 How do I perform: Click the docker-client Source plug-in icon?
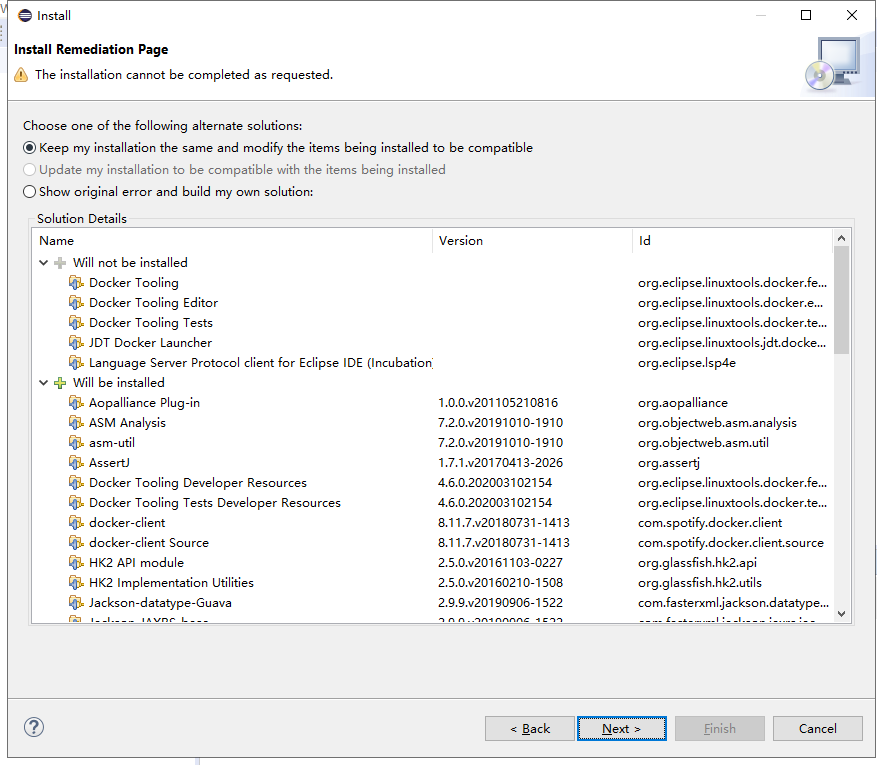coord(76,543)
